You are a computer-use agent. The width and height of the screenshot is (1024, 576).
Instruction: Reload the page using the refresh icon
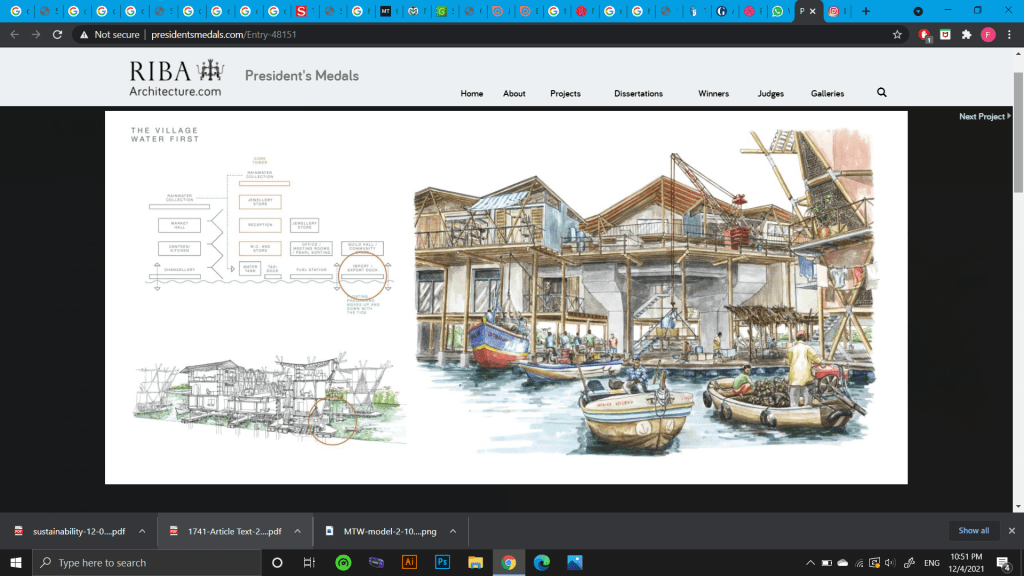[x=58, y=34]
